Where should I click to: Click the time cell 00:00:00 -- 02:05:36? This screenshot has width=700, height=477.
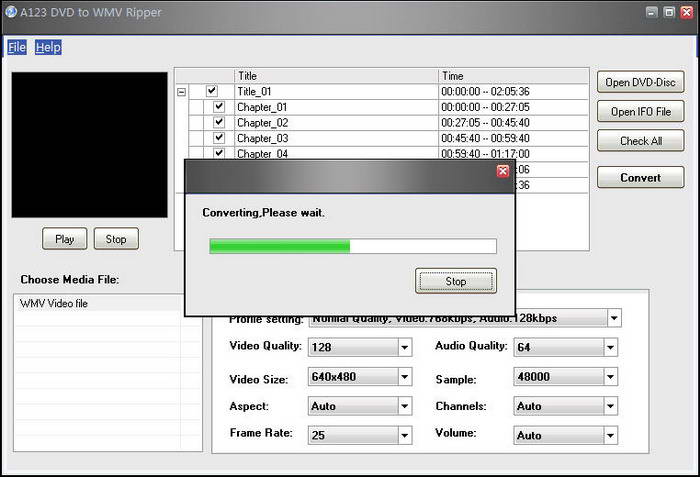[485, 92]
